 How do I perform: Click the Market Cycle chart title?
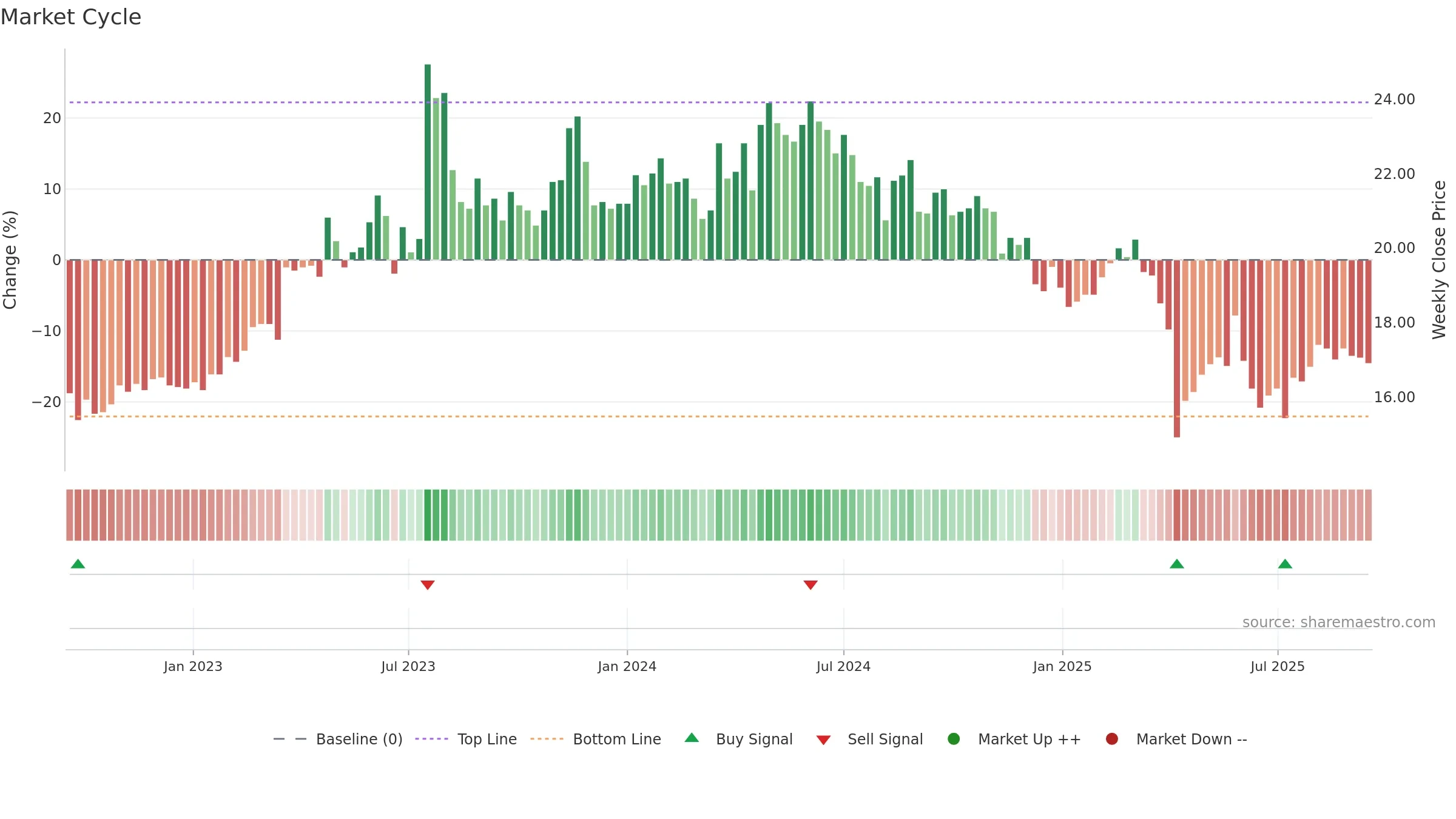pos(71,17)
